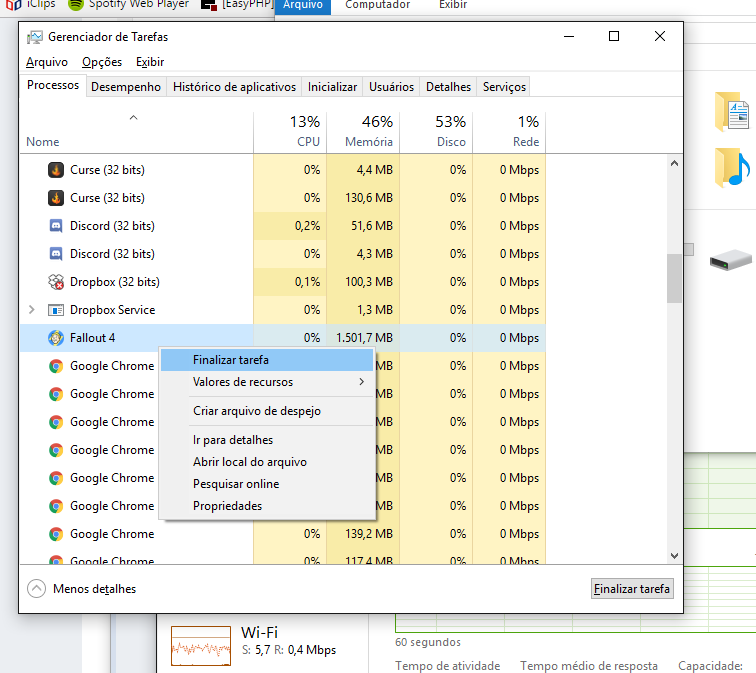Click the documents folder icon behind Task Manager
Image resolution: width=756 pixels, height=673 pixels.
coord(732,112)
